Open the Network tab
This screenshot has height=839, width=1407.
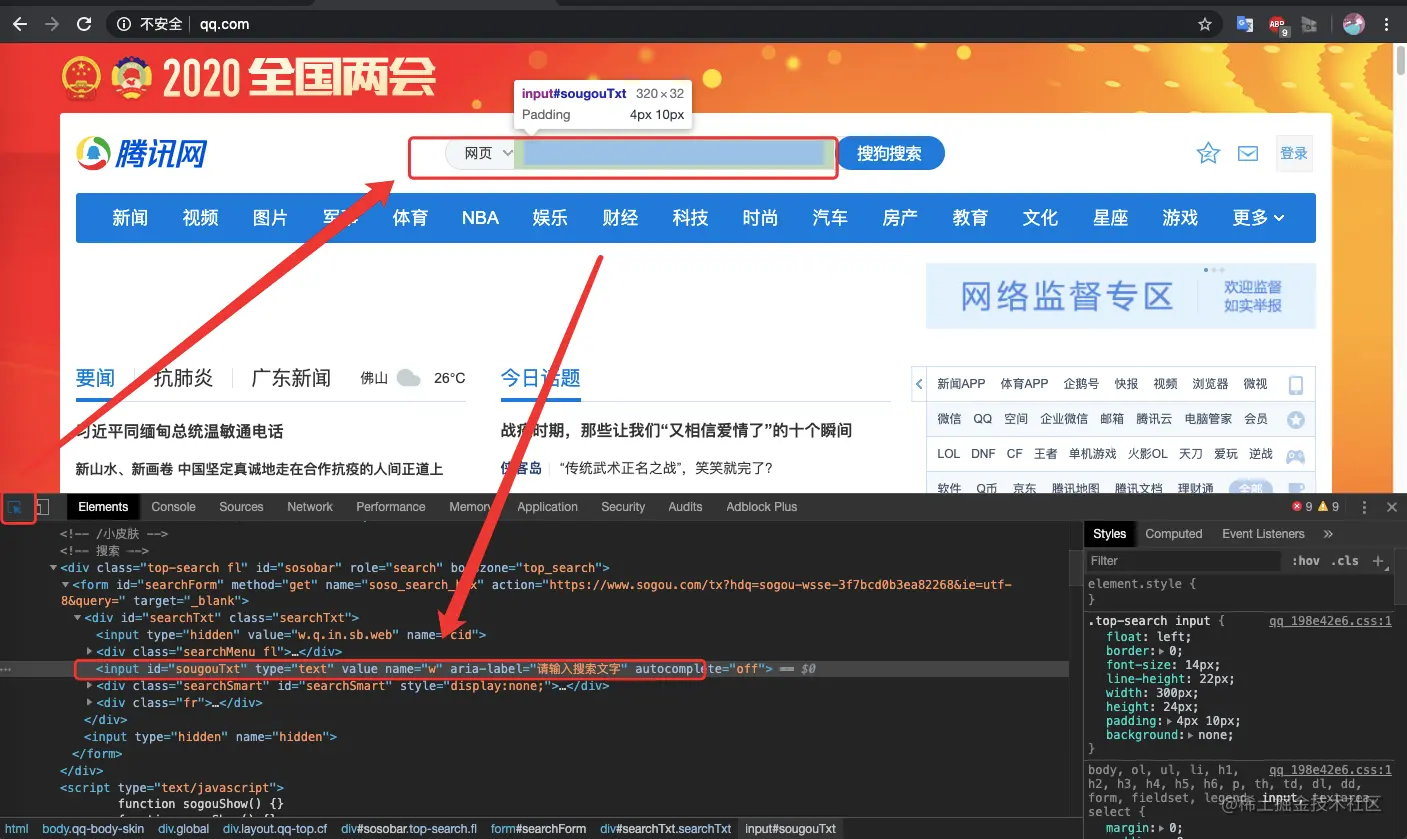(x=310, y=507)
